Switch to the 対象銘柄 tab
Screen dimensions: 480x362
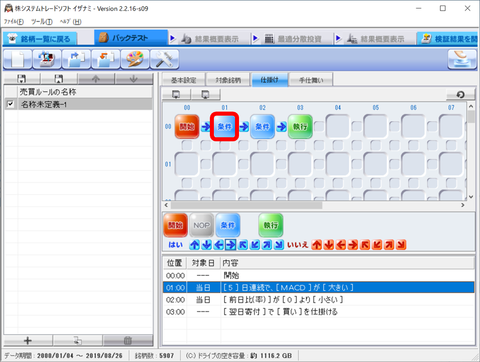coord(228,80)
